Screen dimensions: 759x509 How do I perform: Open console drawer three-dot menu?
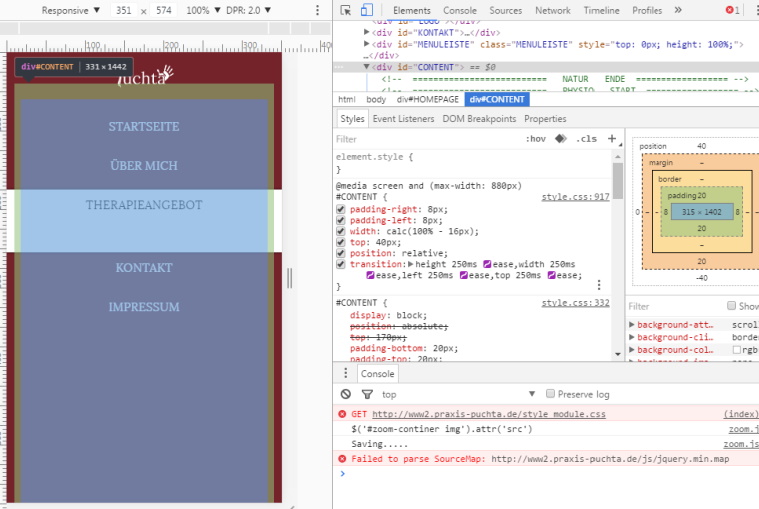click(345, 373)
